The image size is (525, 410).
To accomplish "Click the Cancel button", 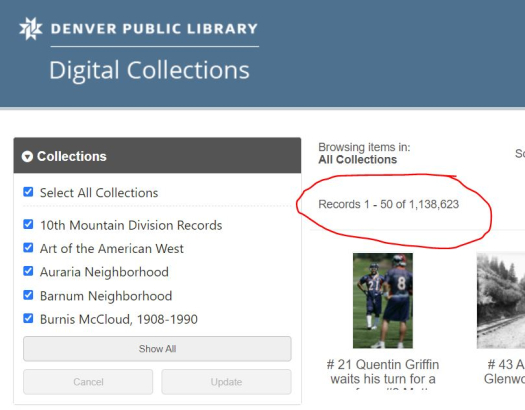I will (x=88, y=382).
